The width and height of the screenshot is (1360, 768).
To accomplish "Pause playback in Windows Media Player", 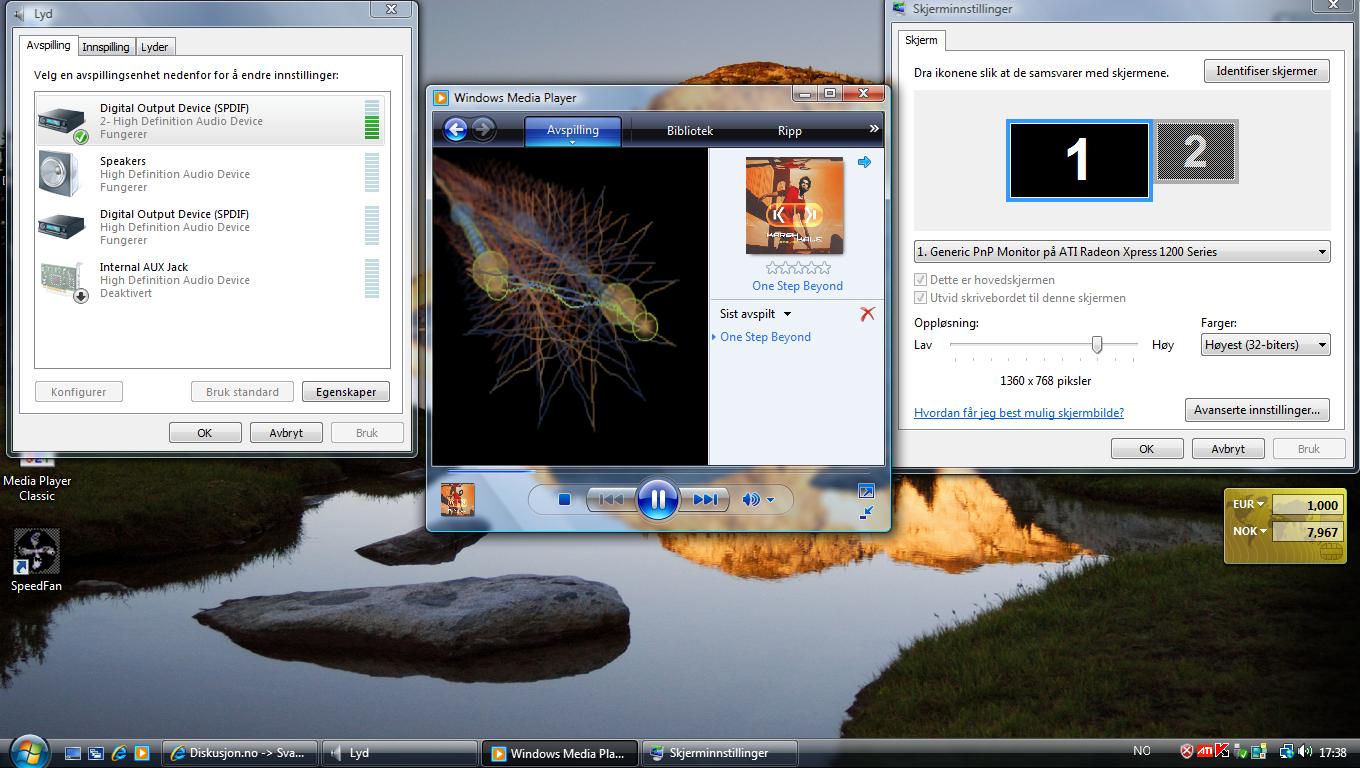I will coord(657,498).
